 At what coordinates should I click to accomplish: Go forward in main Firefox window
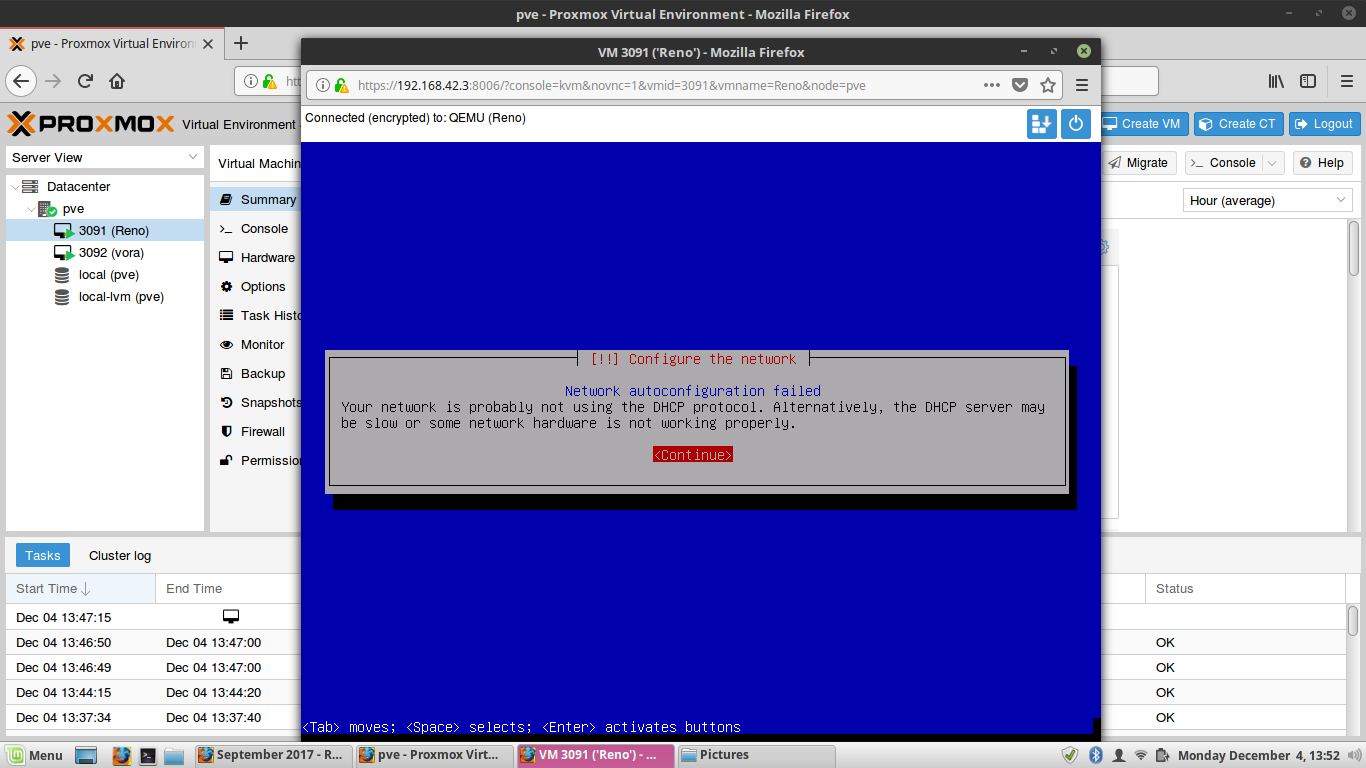click(53, 81)
